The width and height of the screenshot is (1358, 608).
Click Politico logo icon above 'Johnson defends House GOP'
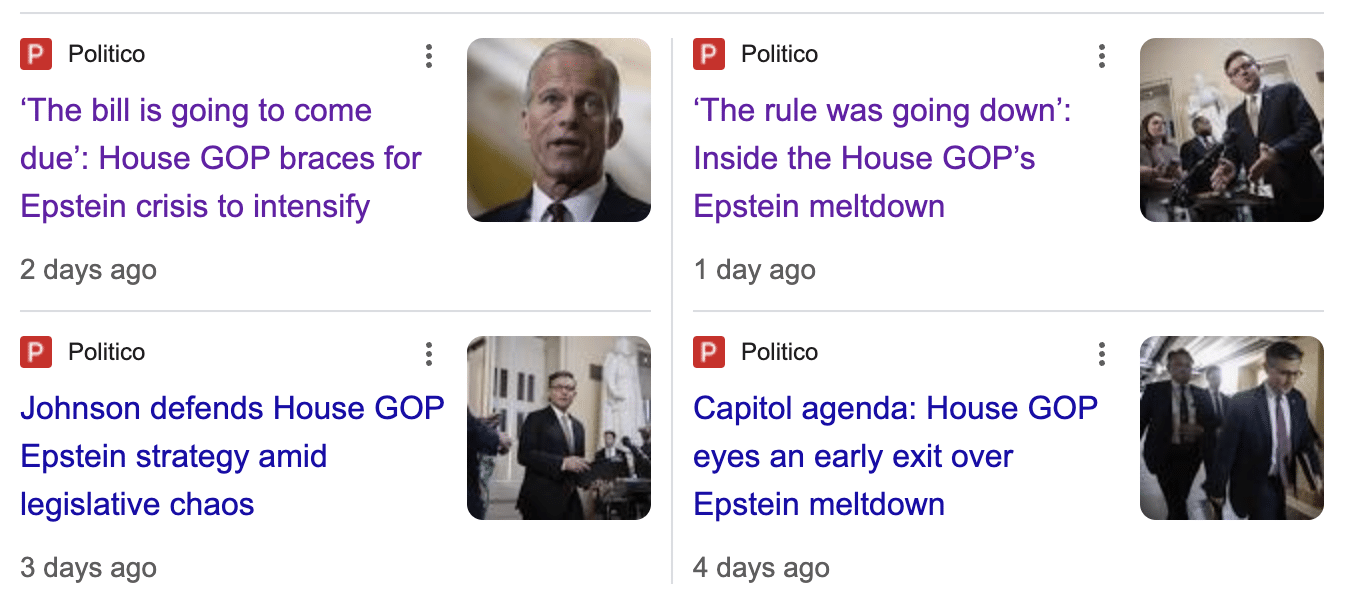pos(36,352)
